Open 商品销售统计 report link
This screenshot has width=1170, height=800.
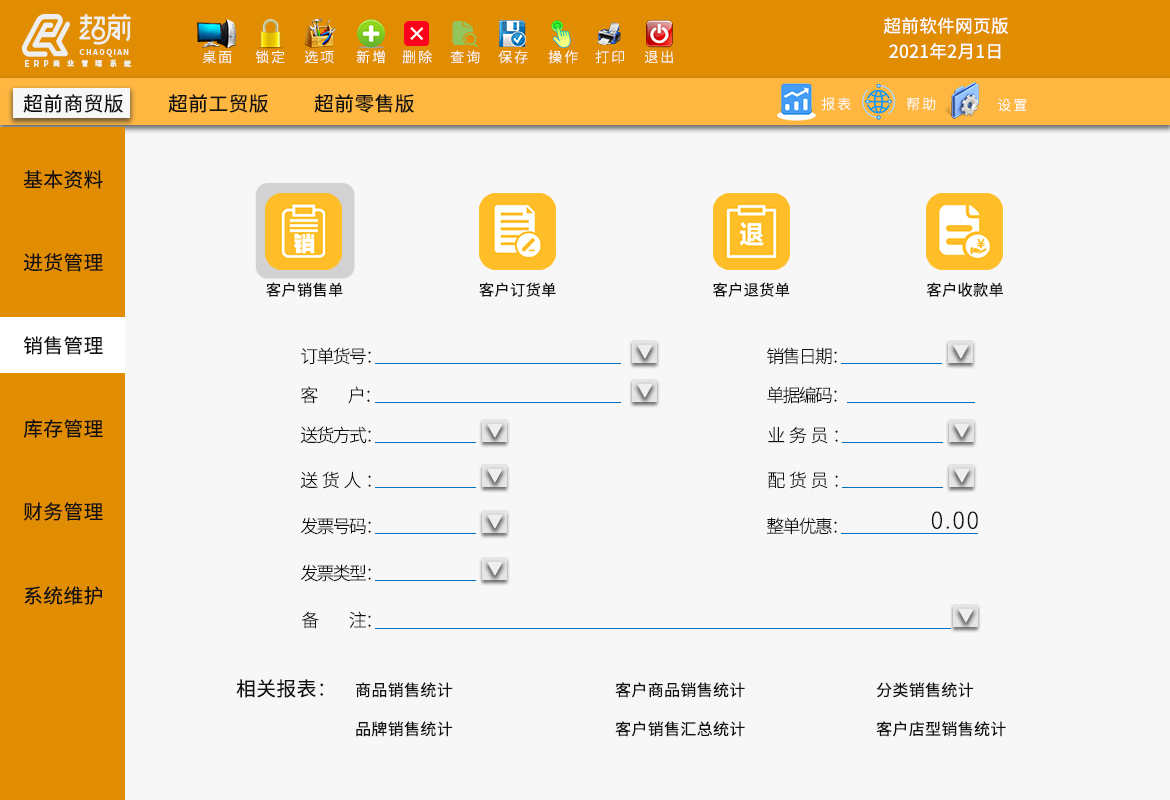pyautogui.click(x=404, y=690)
